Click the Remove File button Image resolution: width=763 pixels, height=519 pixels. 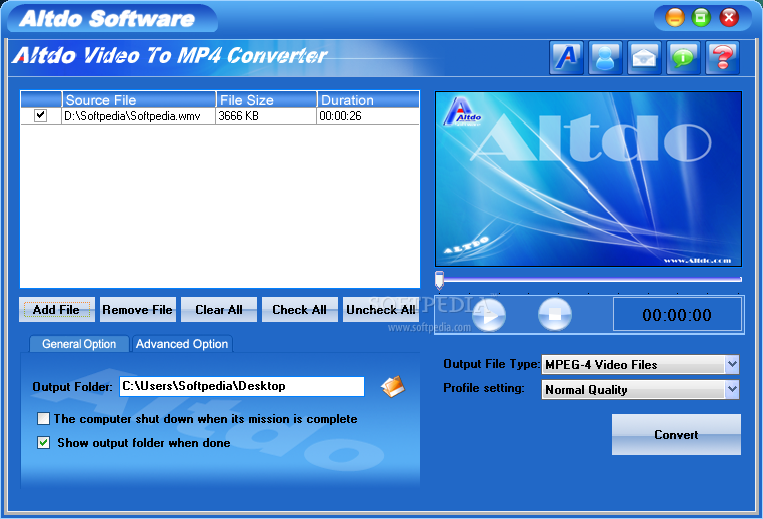click(x=137, y=309)
